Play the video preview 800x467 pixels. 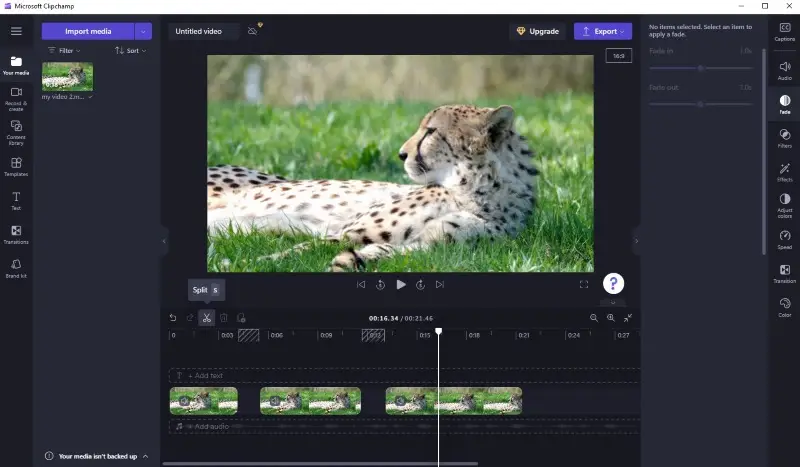(x=401, y=285)
